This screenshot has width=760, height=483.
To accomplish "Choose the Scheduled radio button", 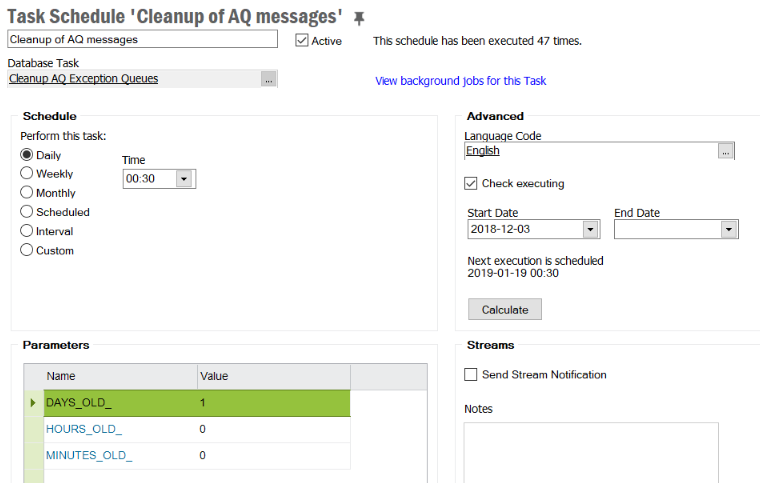I will tap(27, 212).
